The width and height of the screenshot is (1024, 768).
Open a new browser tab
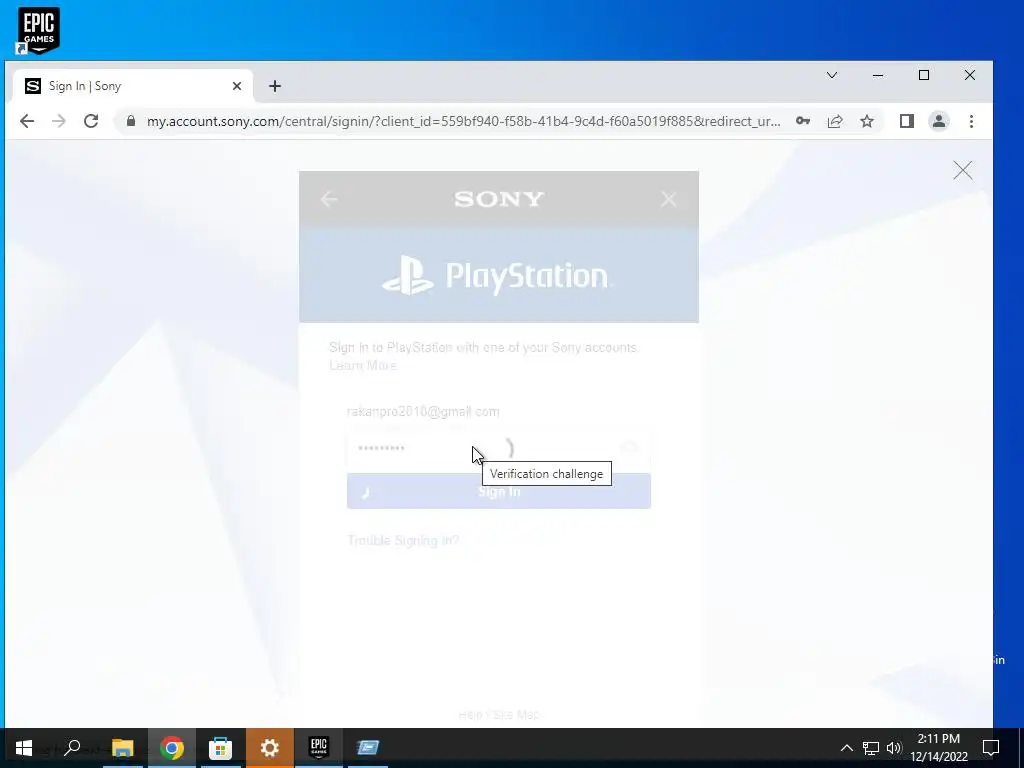coord(275,86)
